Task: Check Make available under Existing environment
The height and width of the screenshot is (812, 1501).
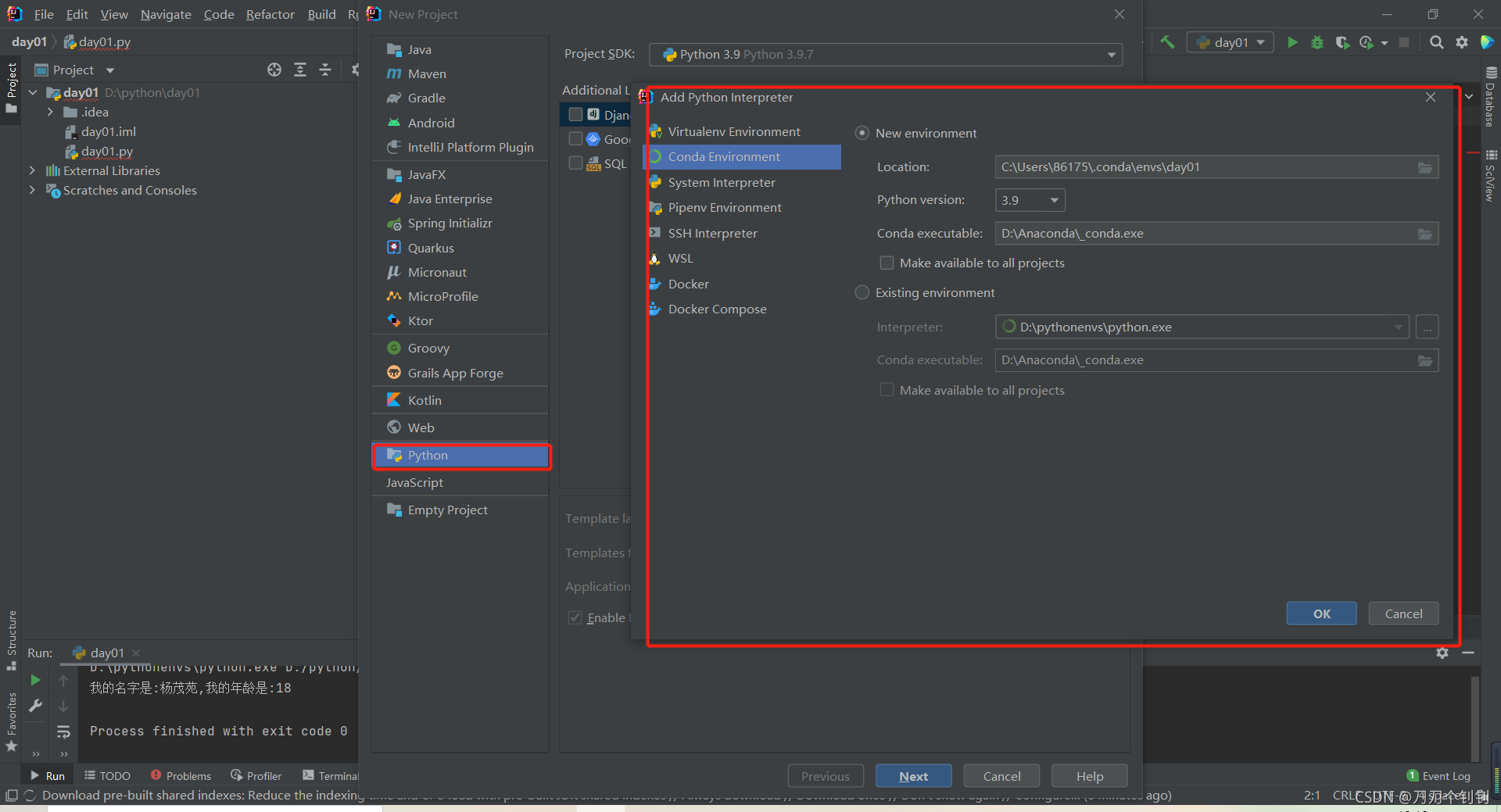Action: click(x=887, y=390)
